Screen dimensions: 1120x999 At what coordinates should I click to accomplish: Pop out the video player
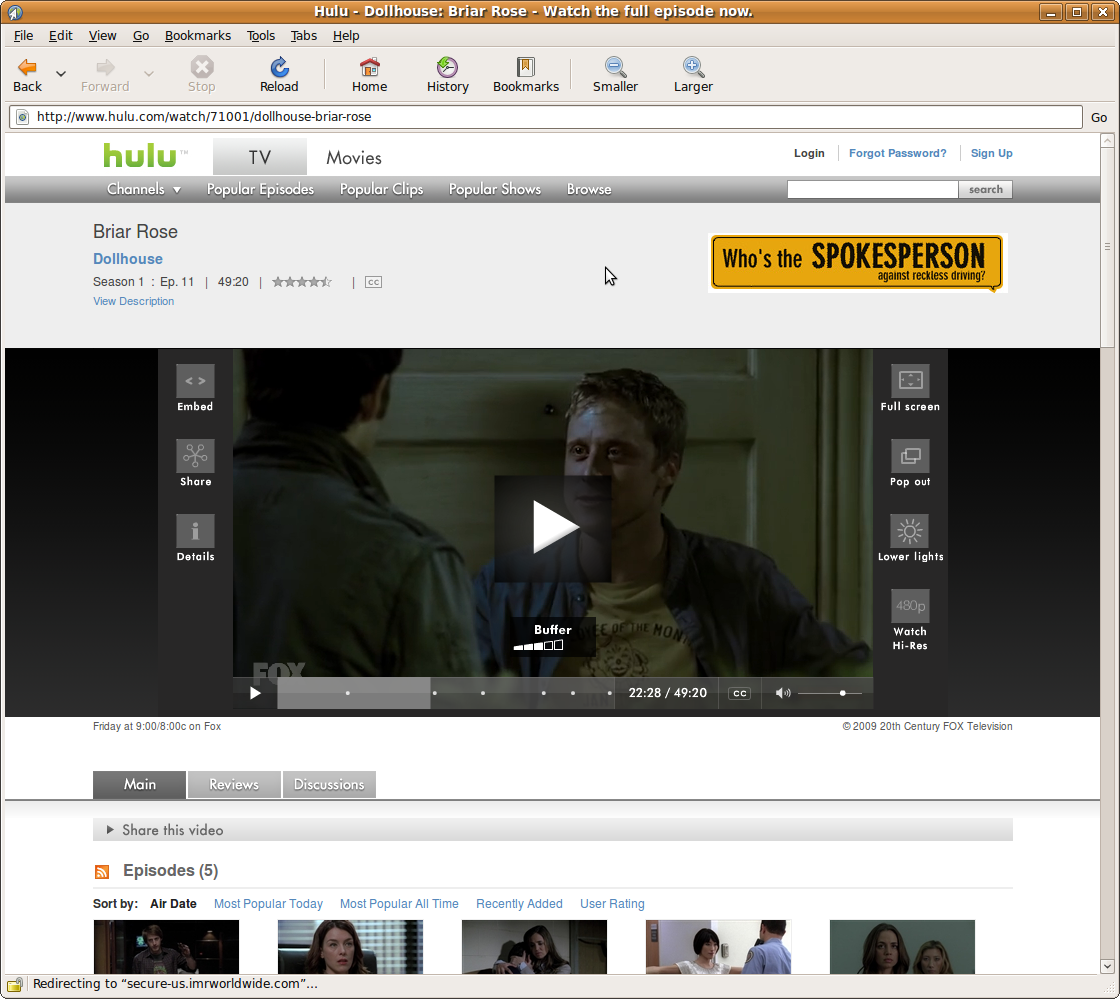(x=910, y=457)
